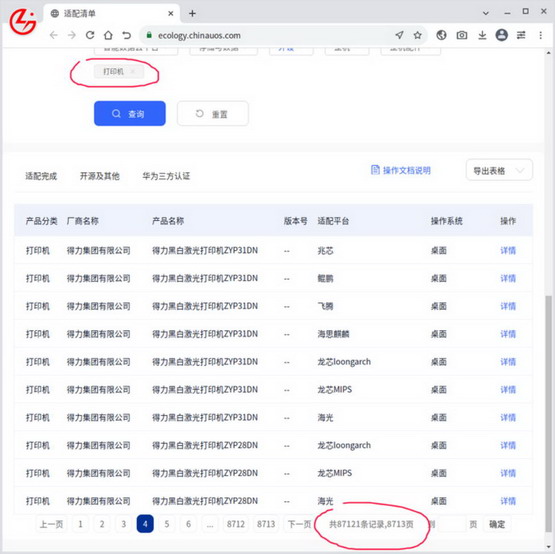555x554 pixels.
Task: Open the screenshot camera icon
Action: 462,35
